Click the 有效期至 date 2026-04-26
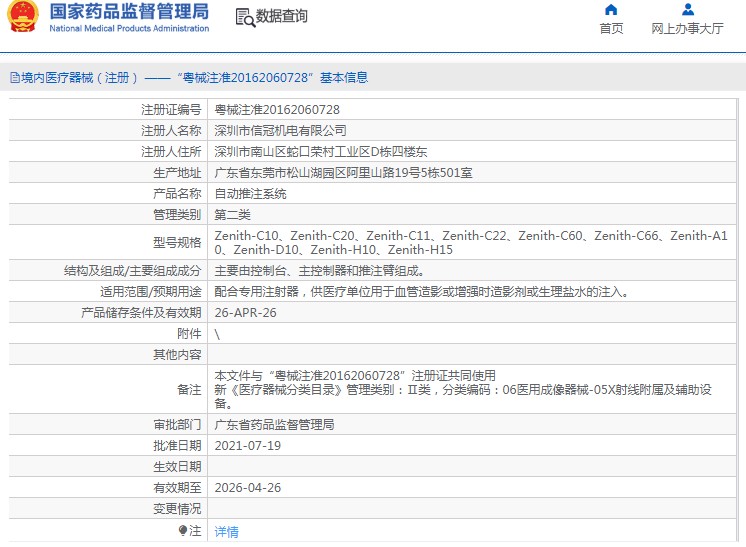 (246, 487)
